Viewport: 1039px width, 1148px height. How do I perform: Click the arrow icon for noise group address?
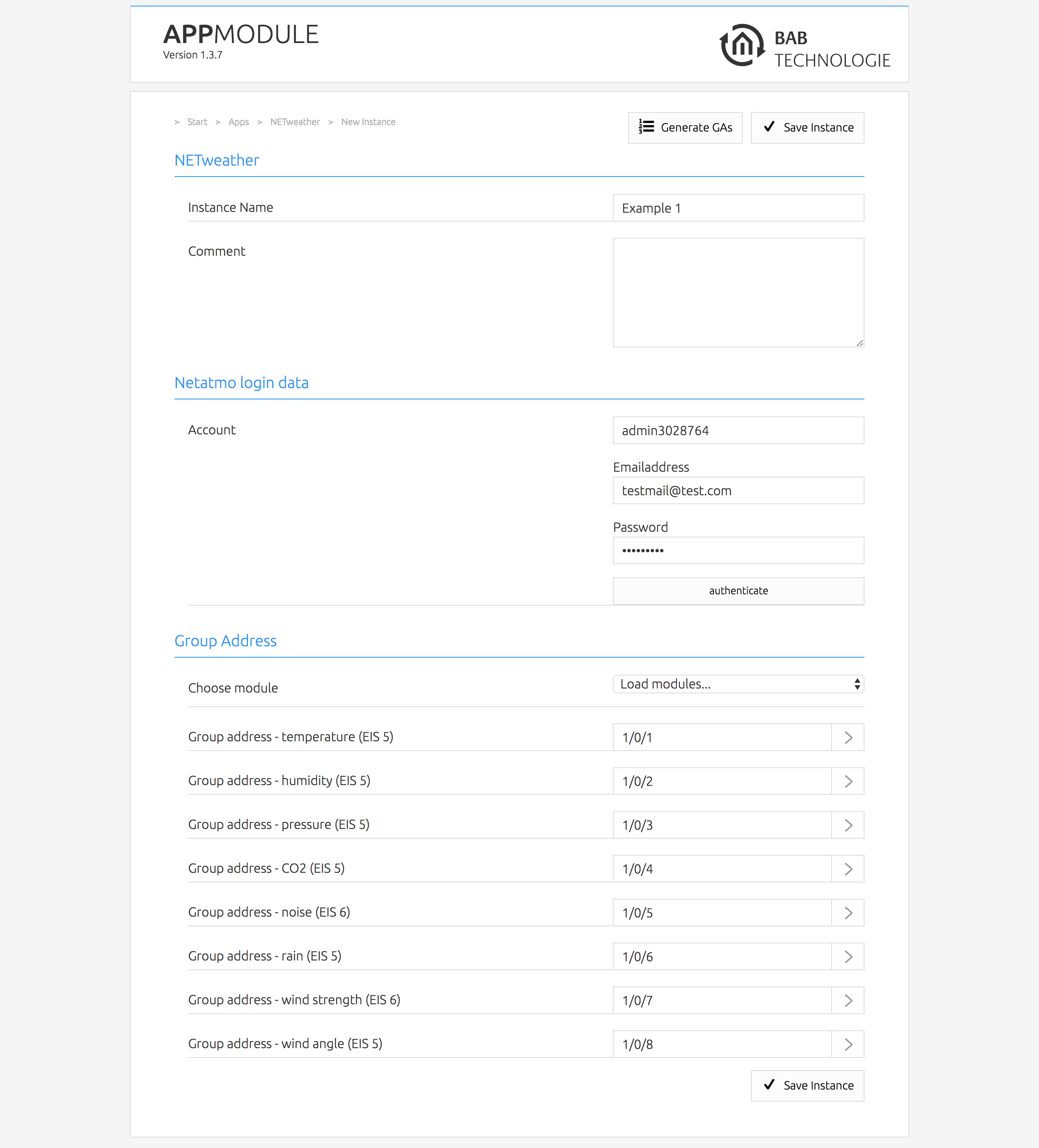click(848, 913)
